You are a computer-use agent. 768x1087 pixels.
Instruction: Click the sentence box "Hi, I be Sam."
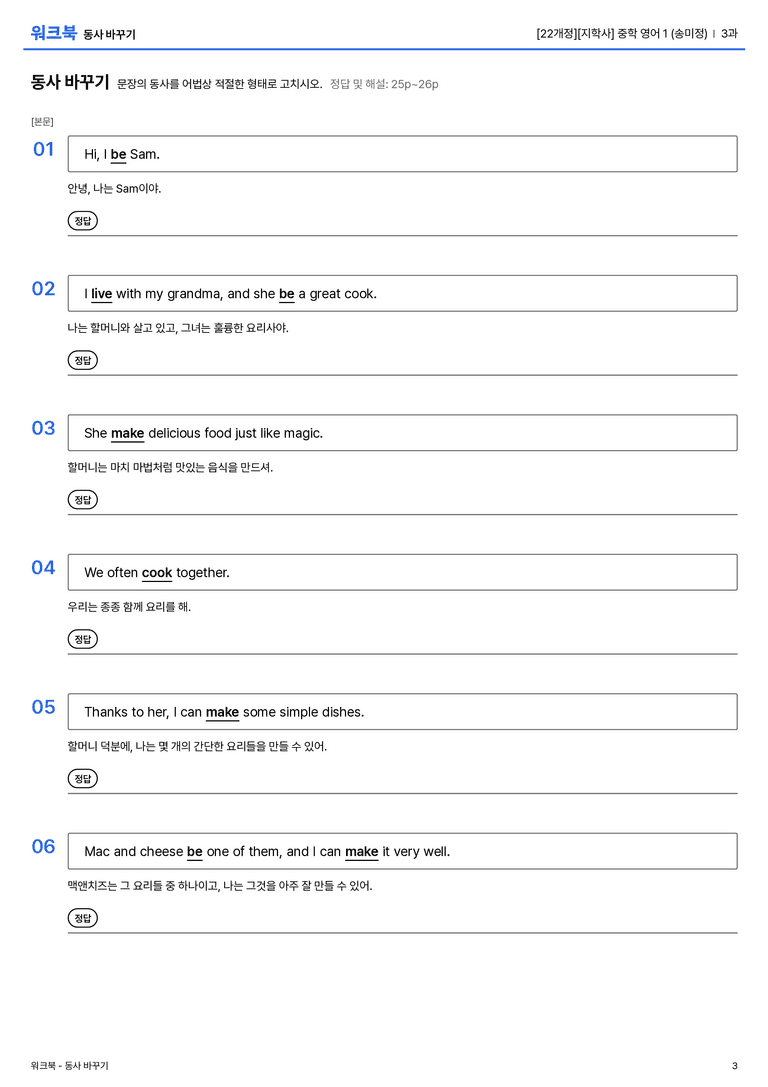coord(402,154)
